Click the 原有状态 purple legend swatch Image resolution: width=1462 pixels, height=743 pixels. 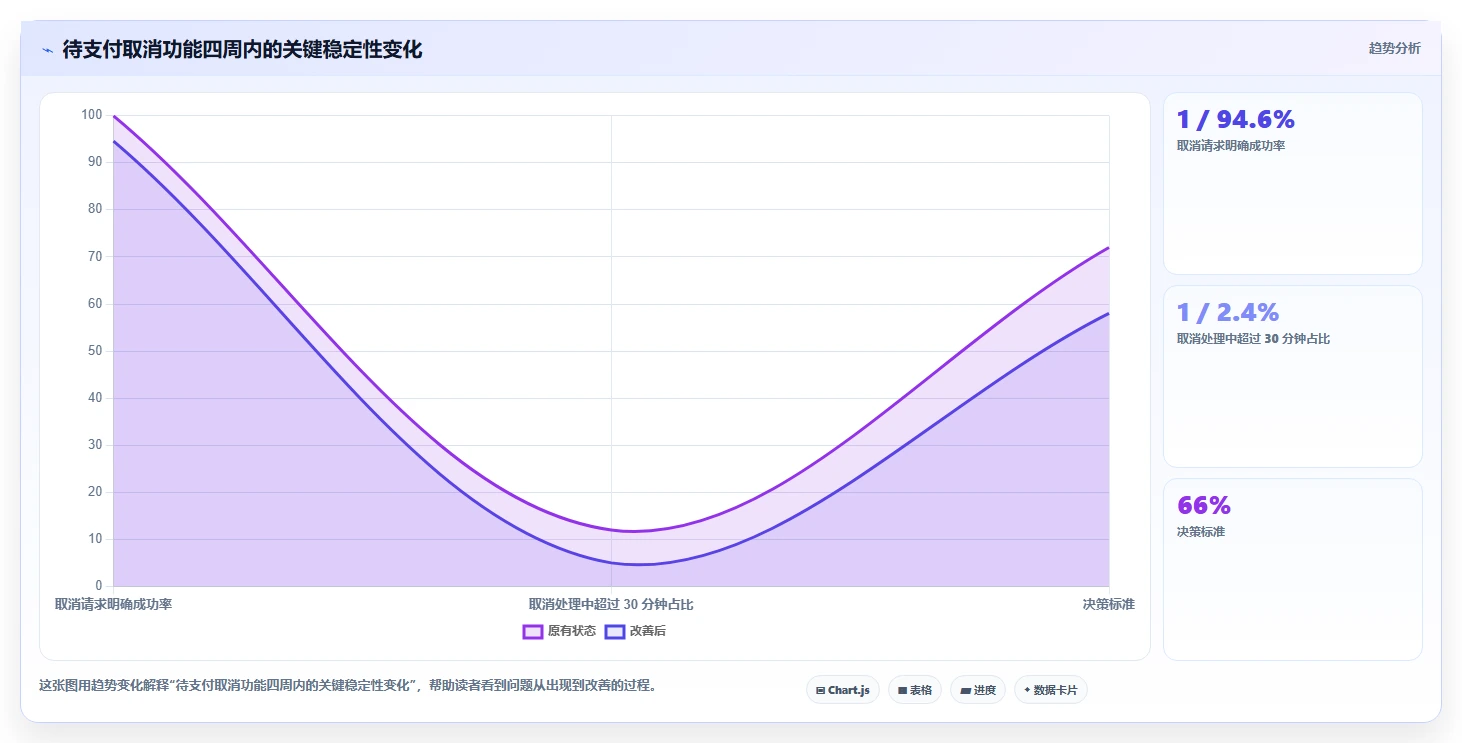click(533, 631)
